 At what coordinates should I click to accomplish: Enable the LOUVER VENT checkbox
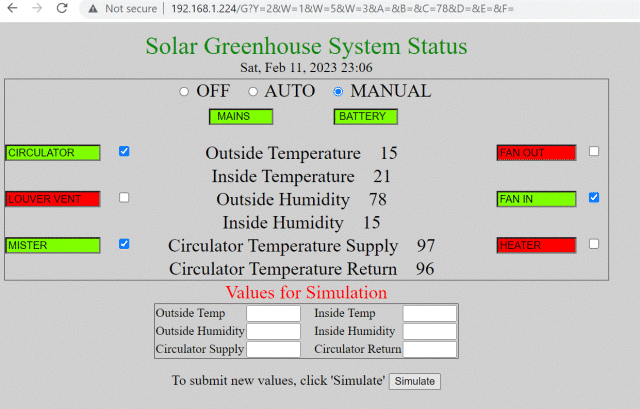pos(124,198)
